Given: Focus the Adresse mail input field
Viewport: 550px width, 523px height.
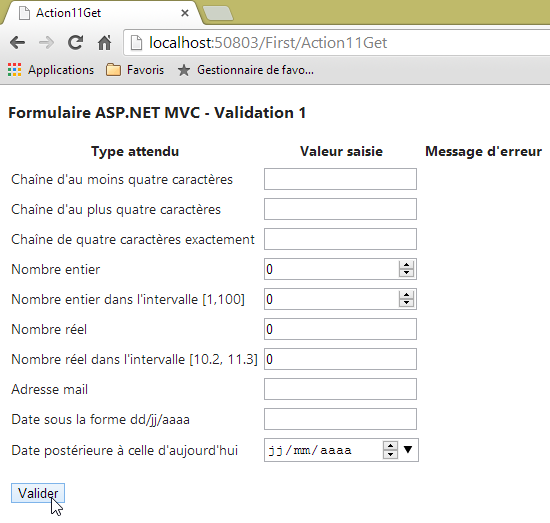Looking at the screenshot, I should (340, 389).
